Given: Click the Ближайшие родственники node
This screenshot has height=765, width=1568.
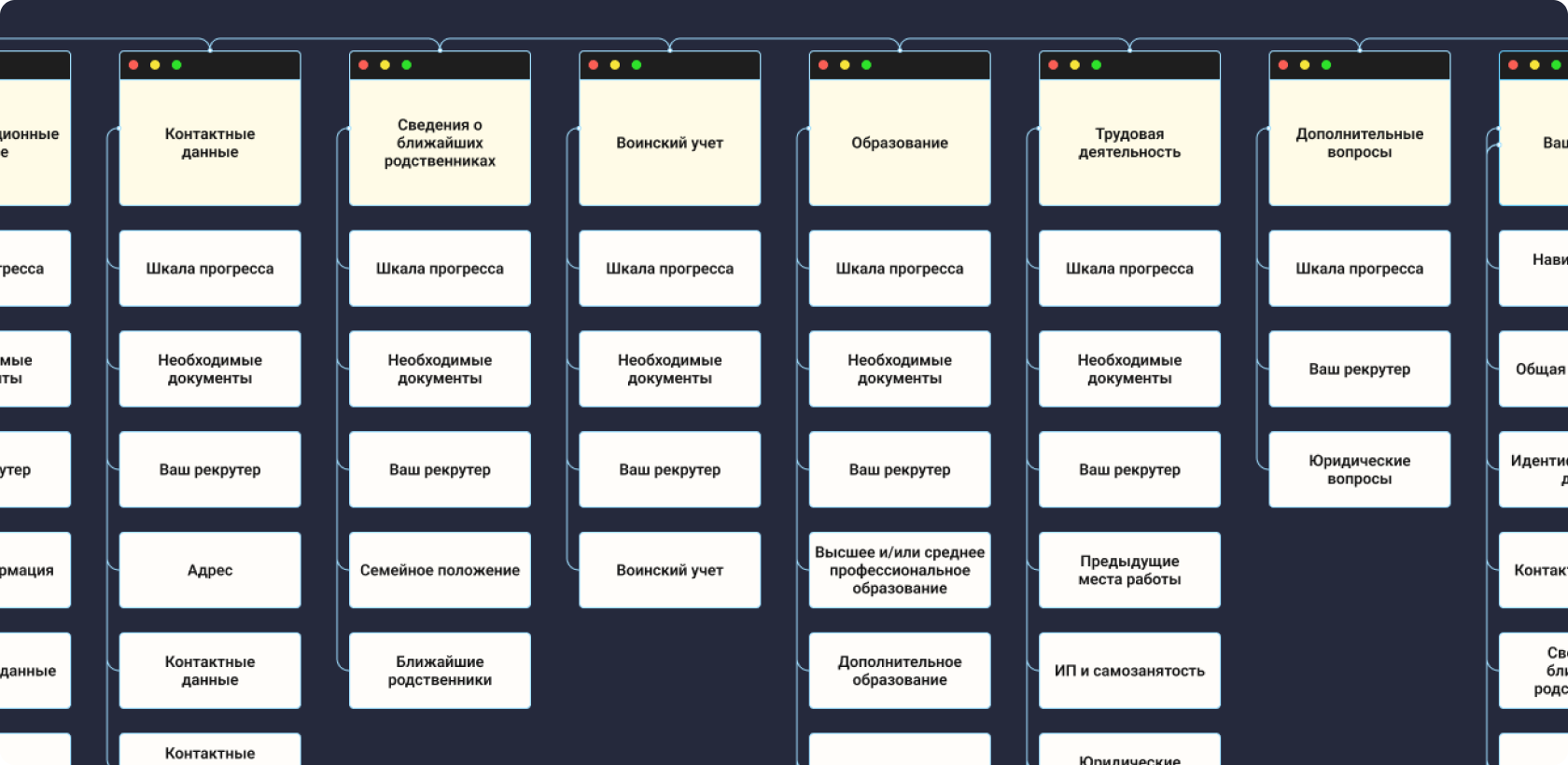Looking at the screenshot, I should click(x=440, y=671).
